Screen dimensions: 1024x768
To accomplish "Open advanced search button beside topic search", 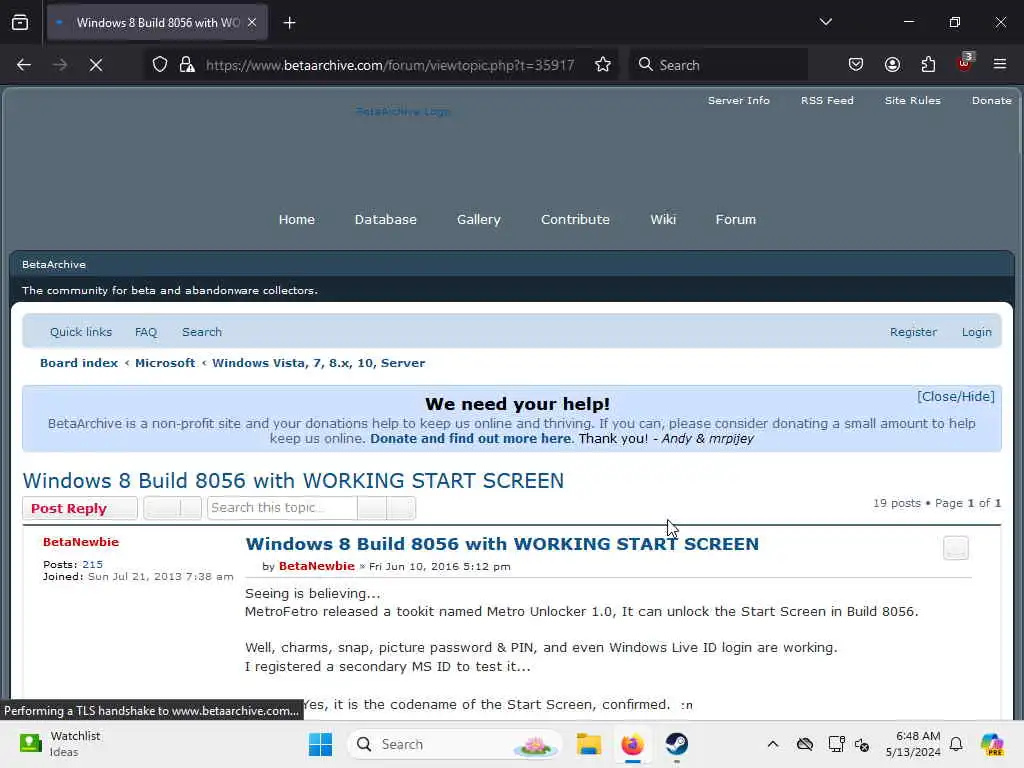I will (x=401, y=508).
